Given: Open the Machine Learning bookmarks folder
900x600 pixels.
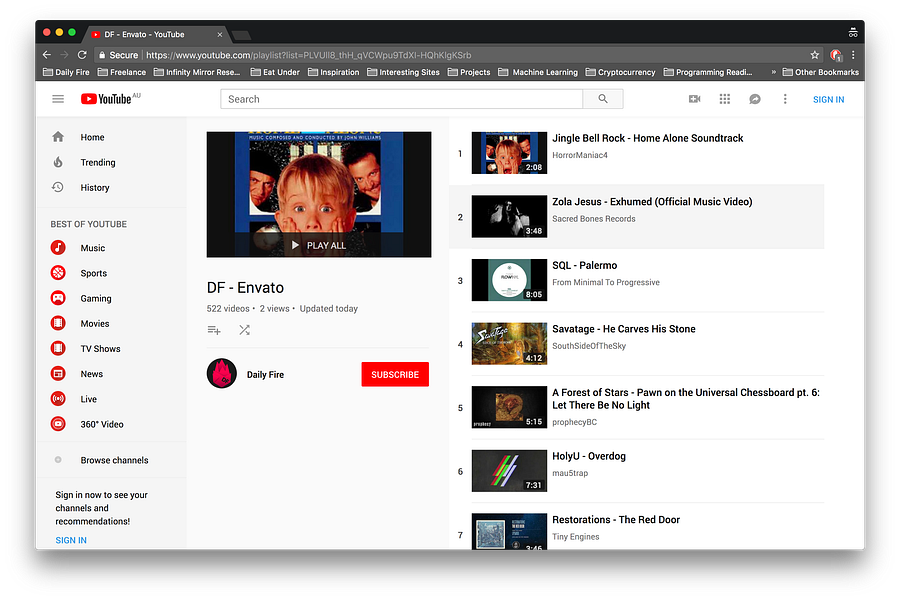Looking at the screenshot, I should 538,72.
